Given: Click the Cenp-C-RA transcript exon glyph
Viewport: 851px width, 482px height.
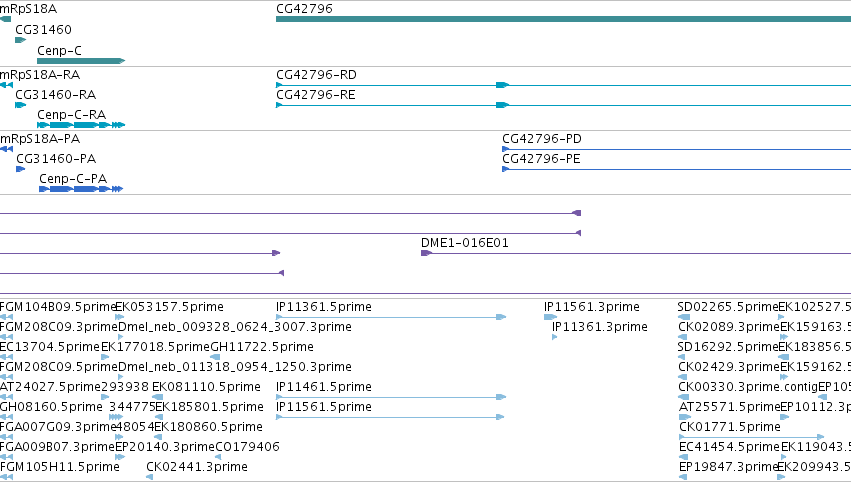Looking at the screenshot, I should [x=81, y=125].
